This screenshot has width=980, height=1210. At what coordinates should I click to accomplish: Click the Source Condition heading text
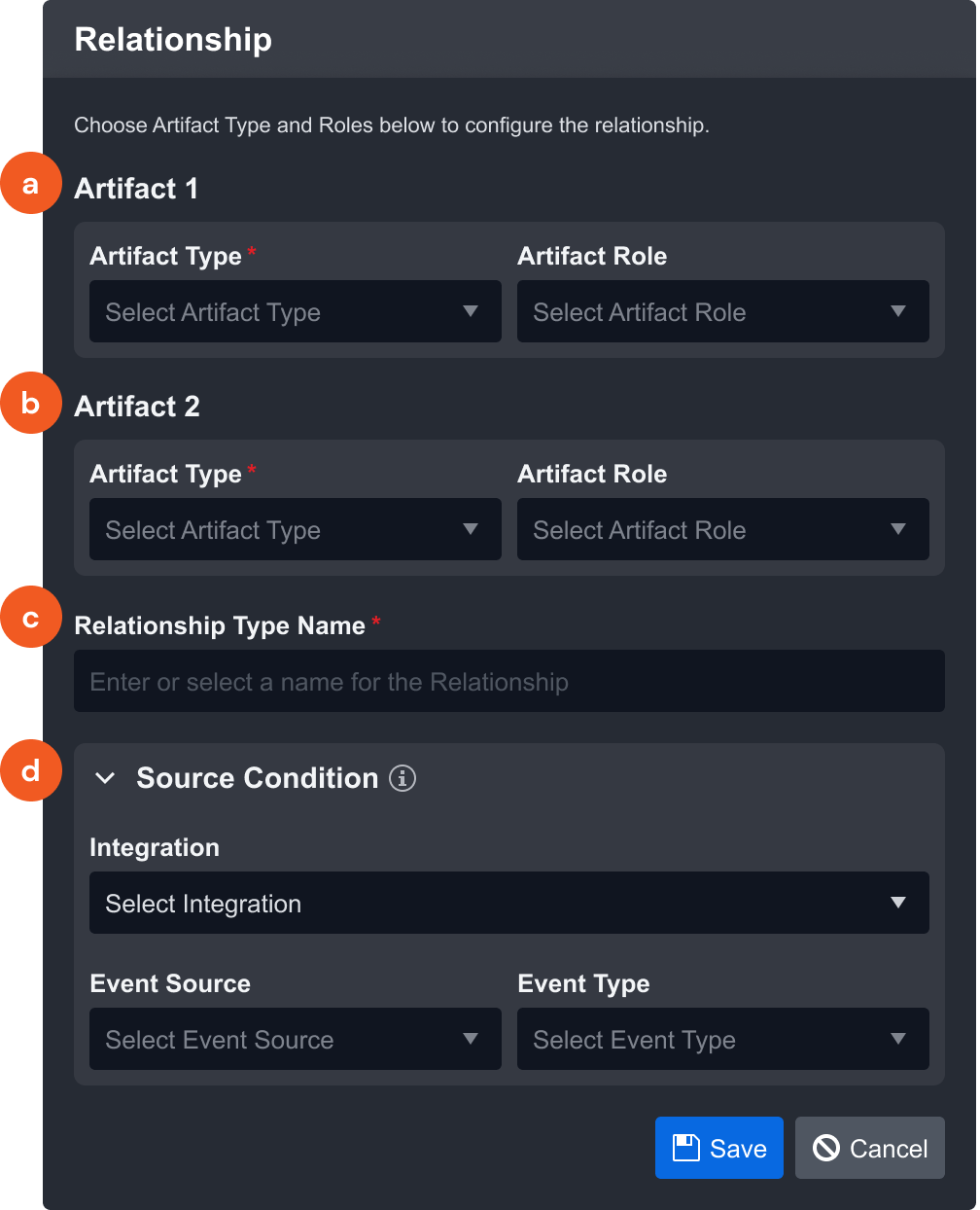tap(258, 778)
